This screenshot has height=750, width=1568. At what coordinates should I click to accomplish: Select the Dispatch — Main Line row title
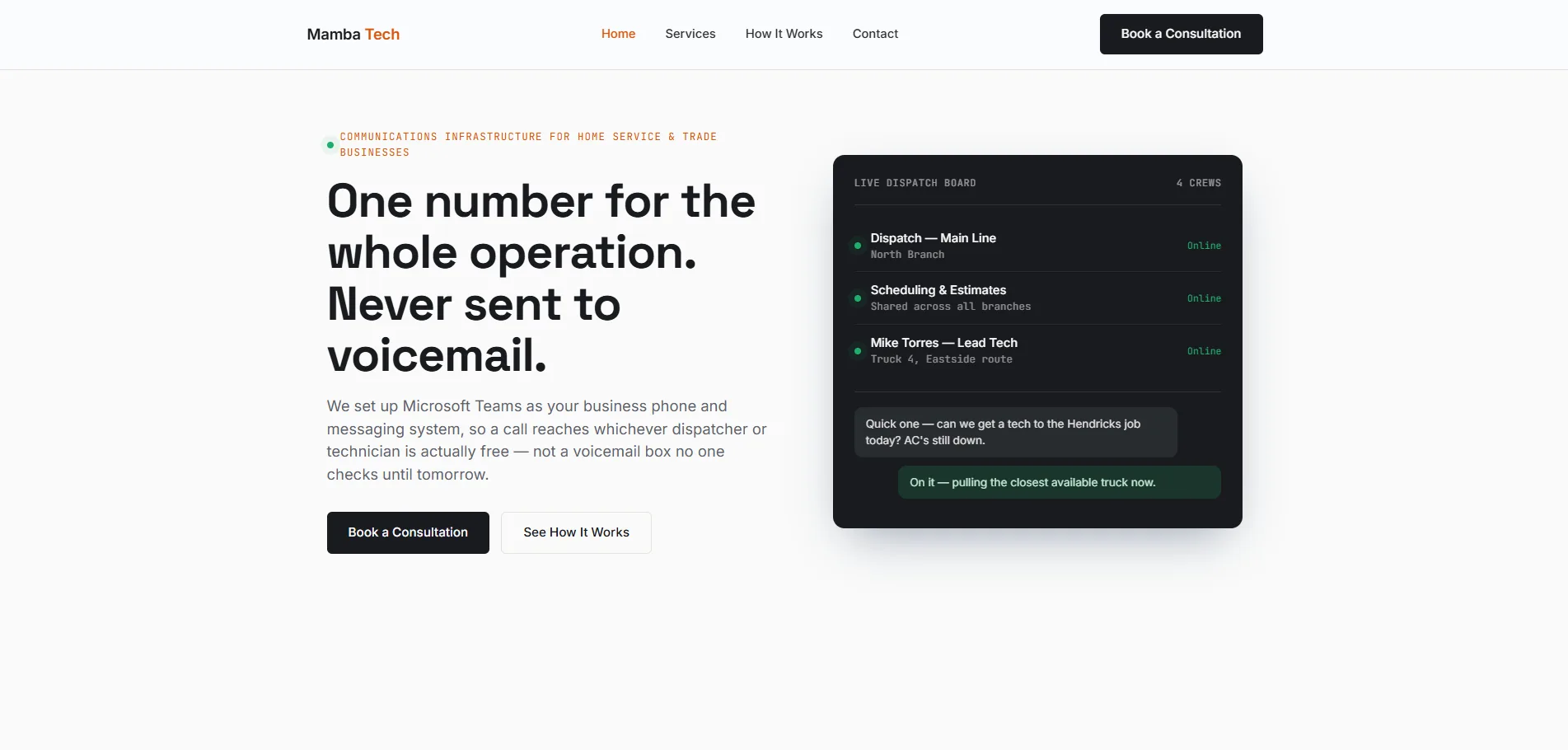933,238
